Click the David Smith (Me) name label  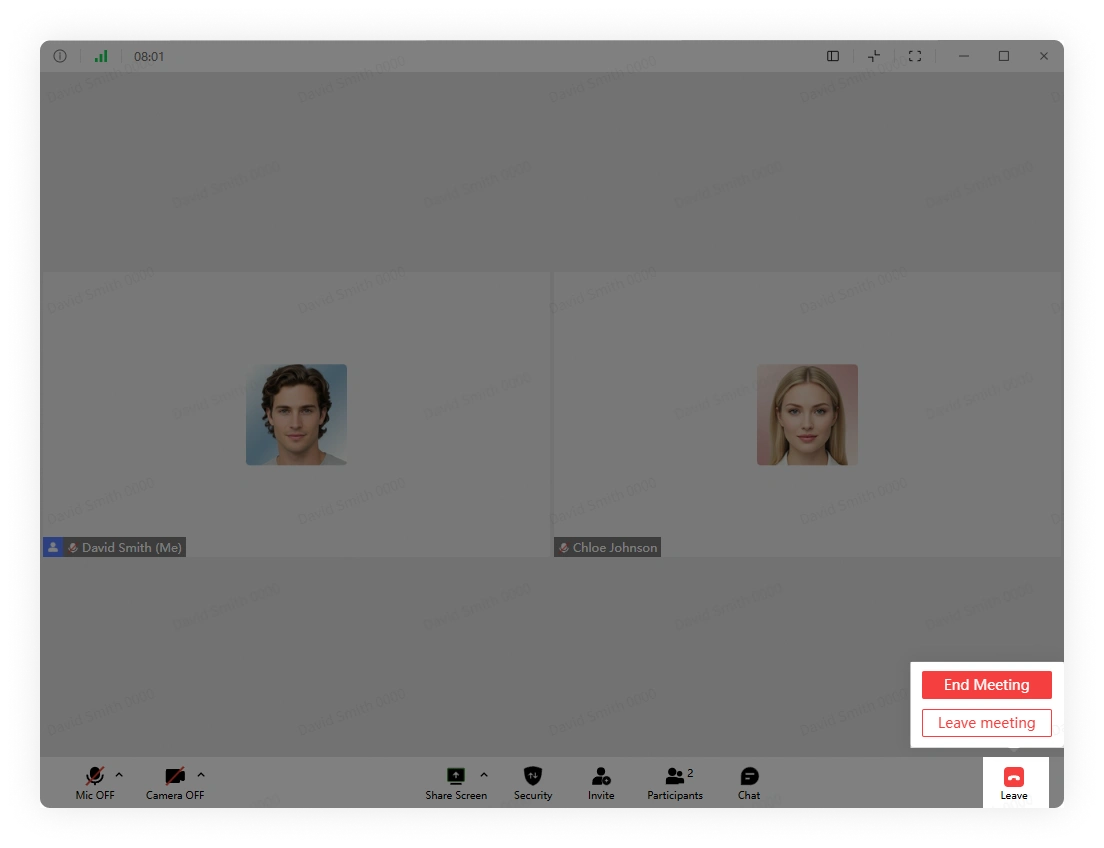(x=132, y=547)
